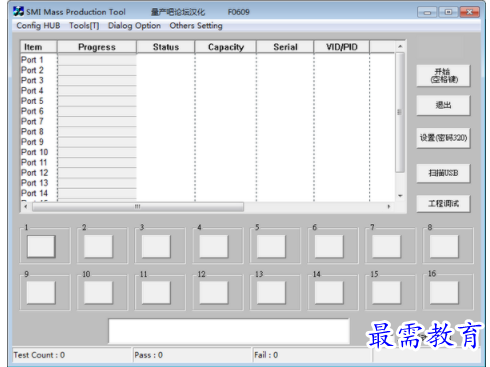The width and height of the screenshot is (490, 367).
Task: Click the Fail : 0 status field
Action: click(312, 355)
